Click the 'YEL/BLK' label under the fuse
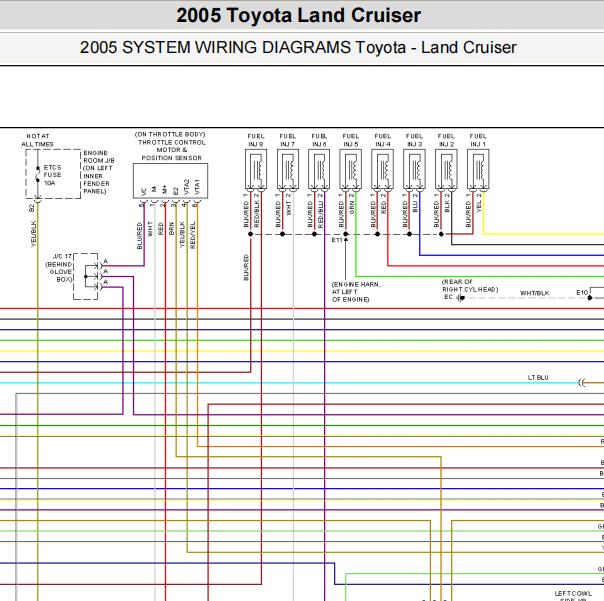This screenshot has width=604, height=601. pos(33,233)
